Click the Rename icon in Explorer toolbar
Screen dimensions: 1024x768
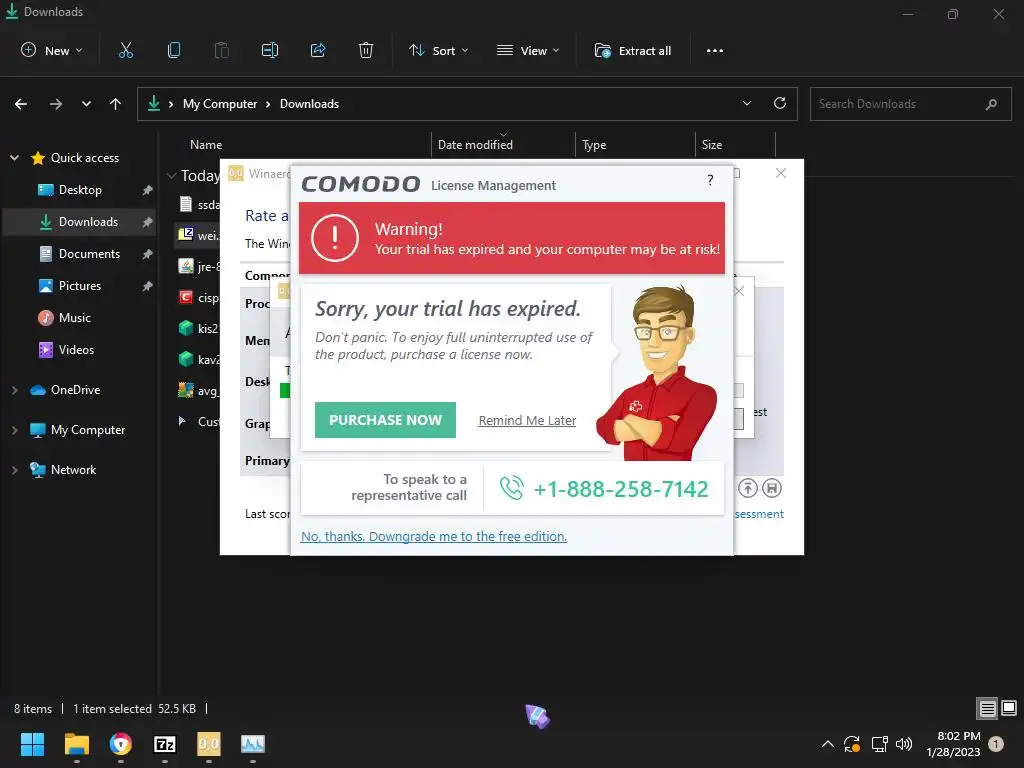click(270, 50)
